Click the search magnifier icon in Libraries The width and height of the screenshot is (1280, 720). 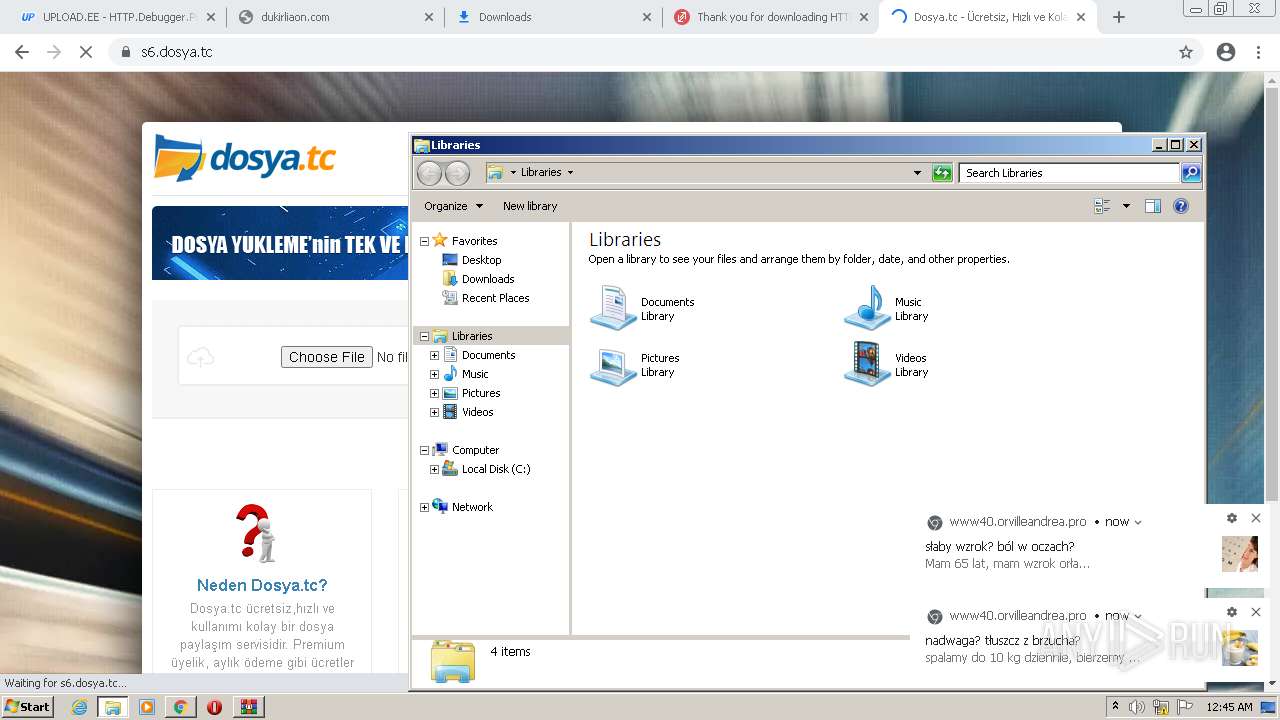coord(1191,173)
